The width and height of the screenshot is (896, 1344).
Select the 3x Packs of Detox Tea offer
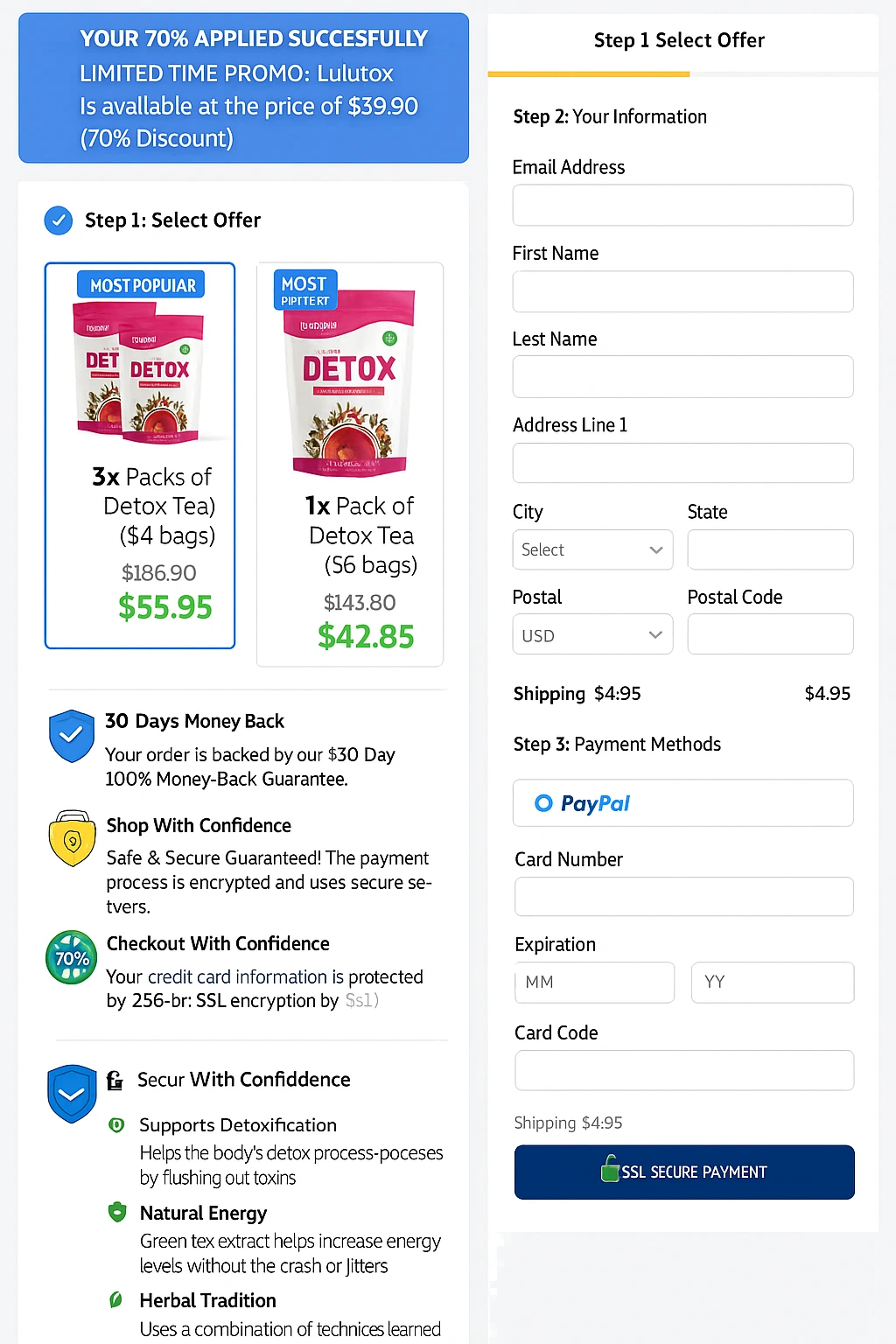pyautogui.click(x=139, y=455)
